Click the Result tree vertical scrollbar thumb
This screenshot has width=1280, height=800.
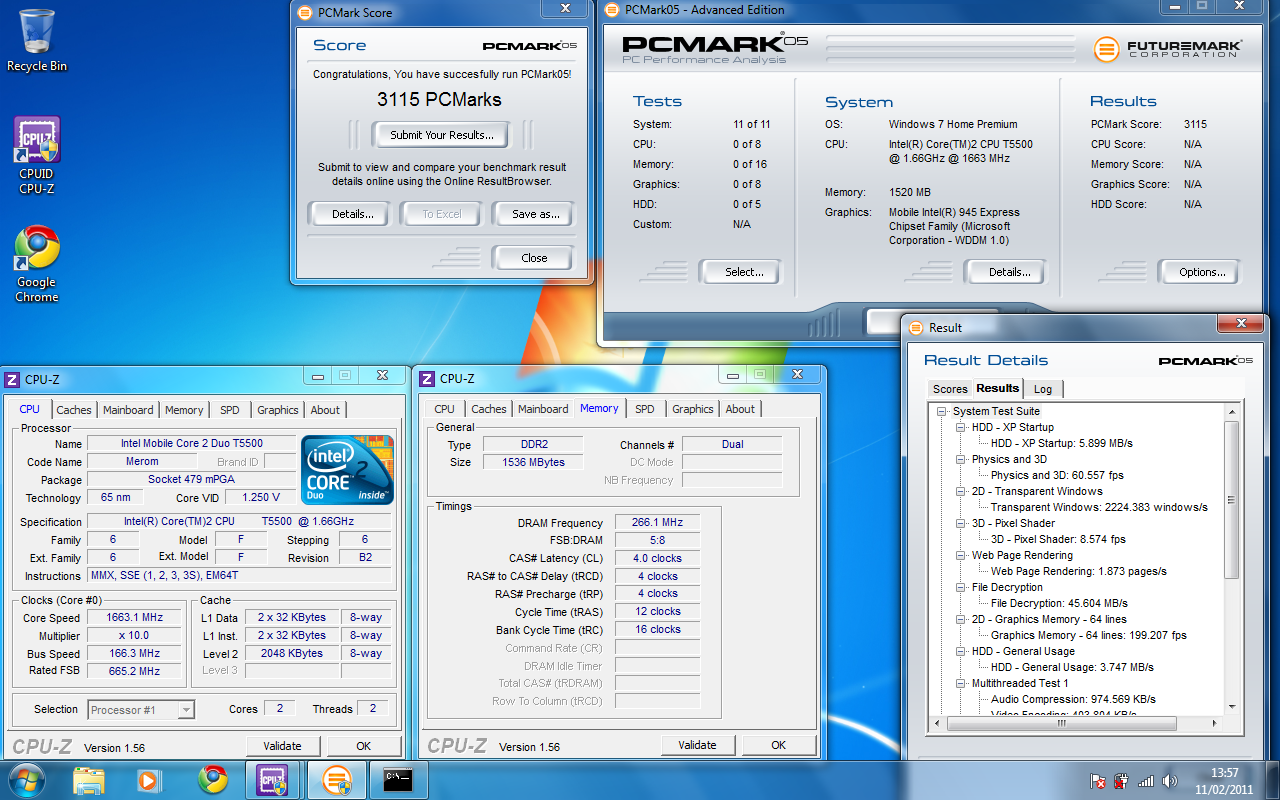1231,500
